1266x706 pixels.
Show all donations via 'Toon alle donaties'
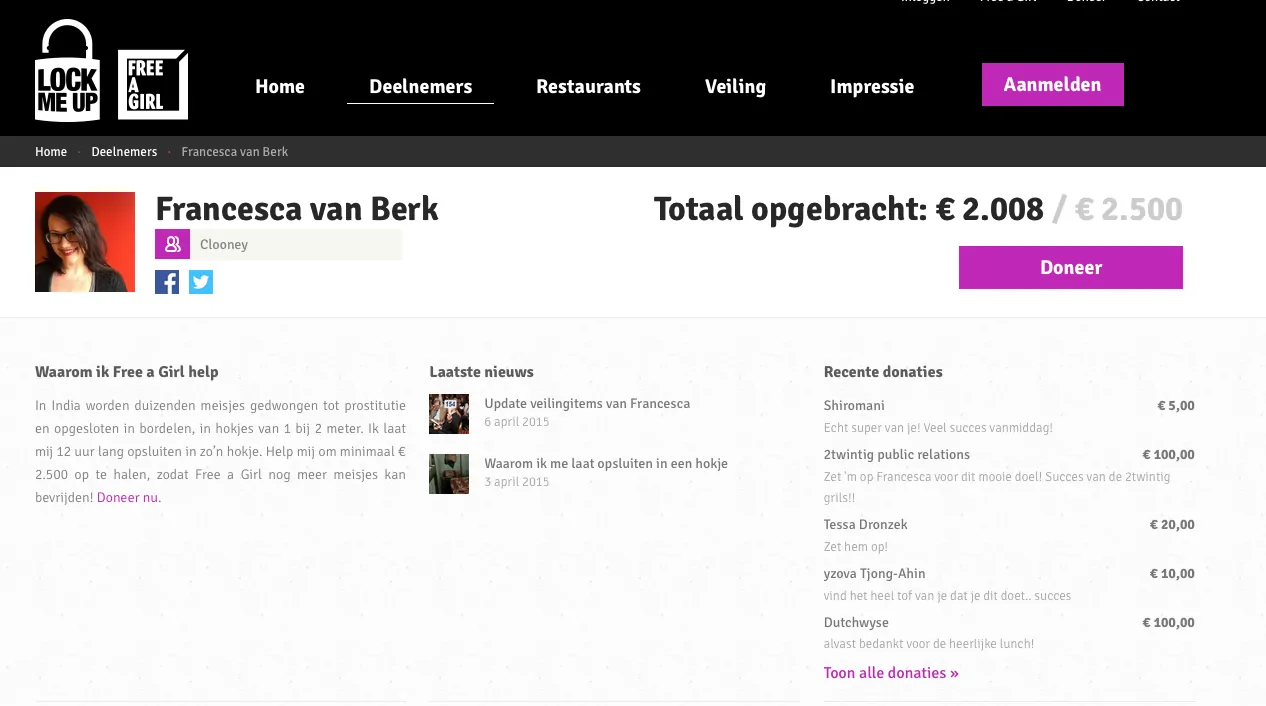pyautogui.click(x=891, y=673)
